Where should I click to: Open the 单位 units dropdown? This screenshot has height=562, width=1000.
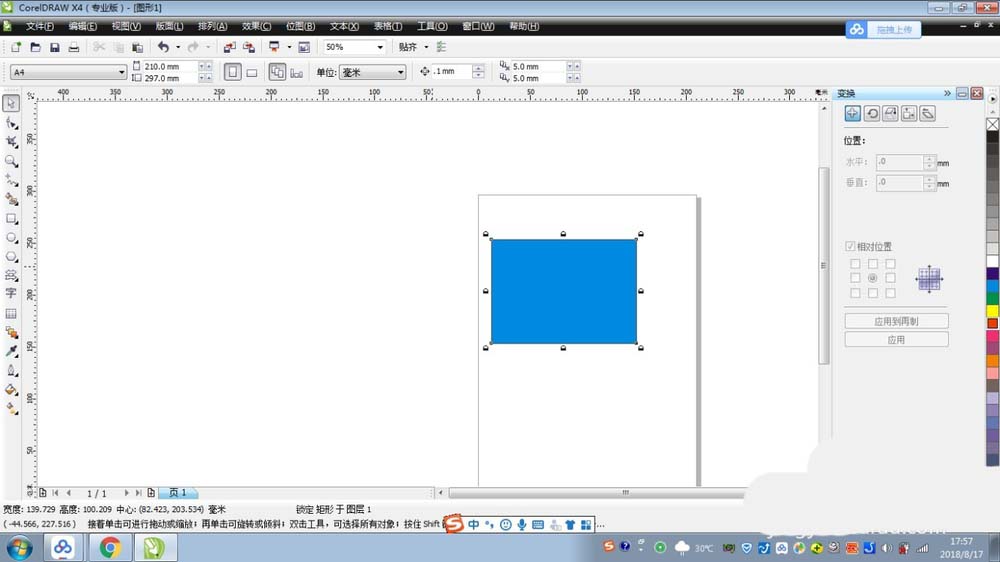pos(400,72)
